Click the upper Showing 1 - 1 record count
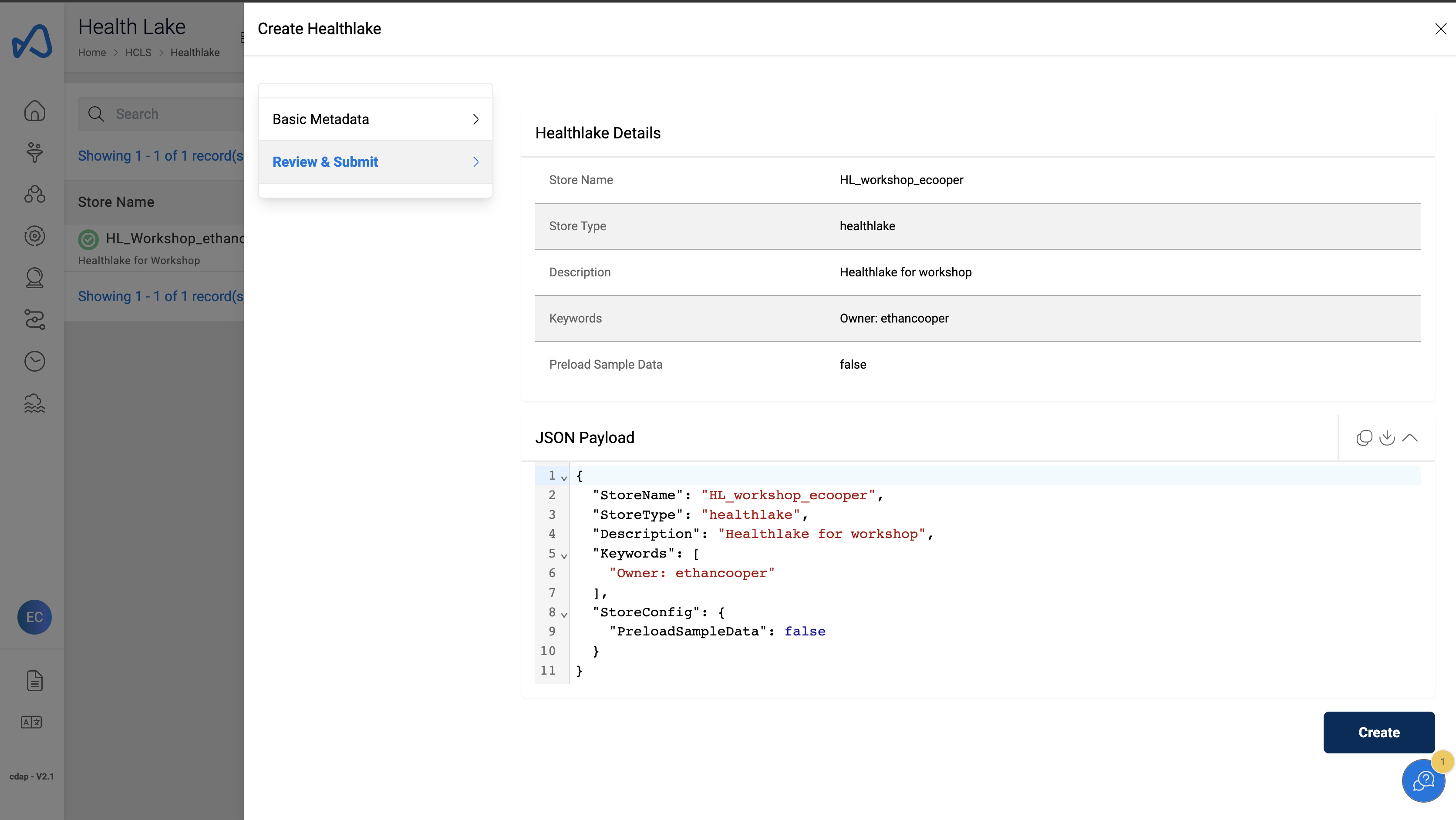The width and height of the screenshot is (1456, 820). [161, 155]
